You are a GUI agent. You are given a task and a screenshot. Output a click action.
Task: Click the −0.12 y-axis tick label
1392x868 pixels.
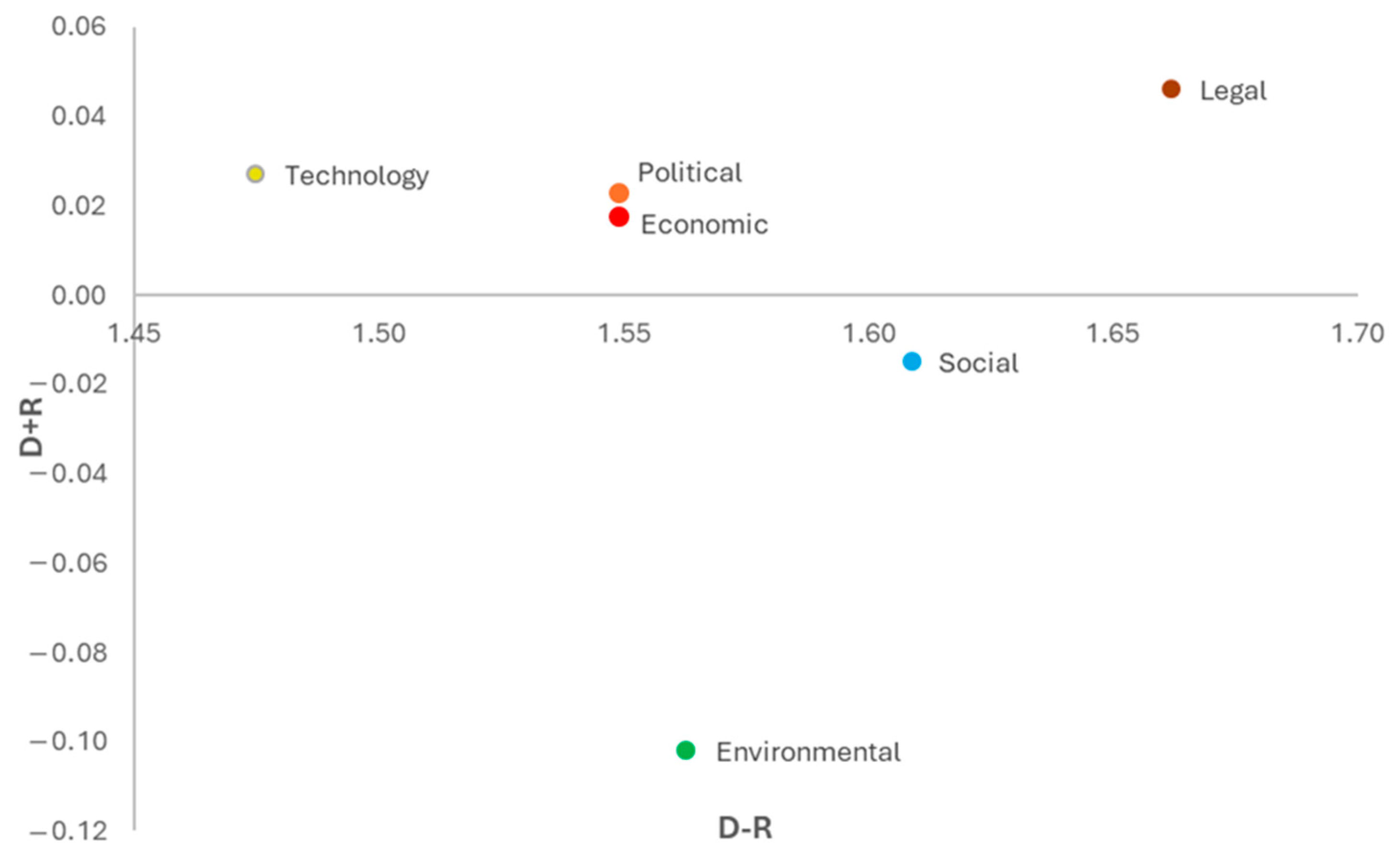pyautogui.click(x=69, y=831)
